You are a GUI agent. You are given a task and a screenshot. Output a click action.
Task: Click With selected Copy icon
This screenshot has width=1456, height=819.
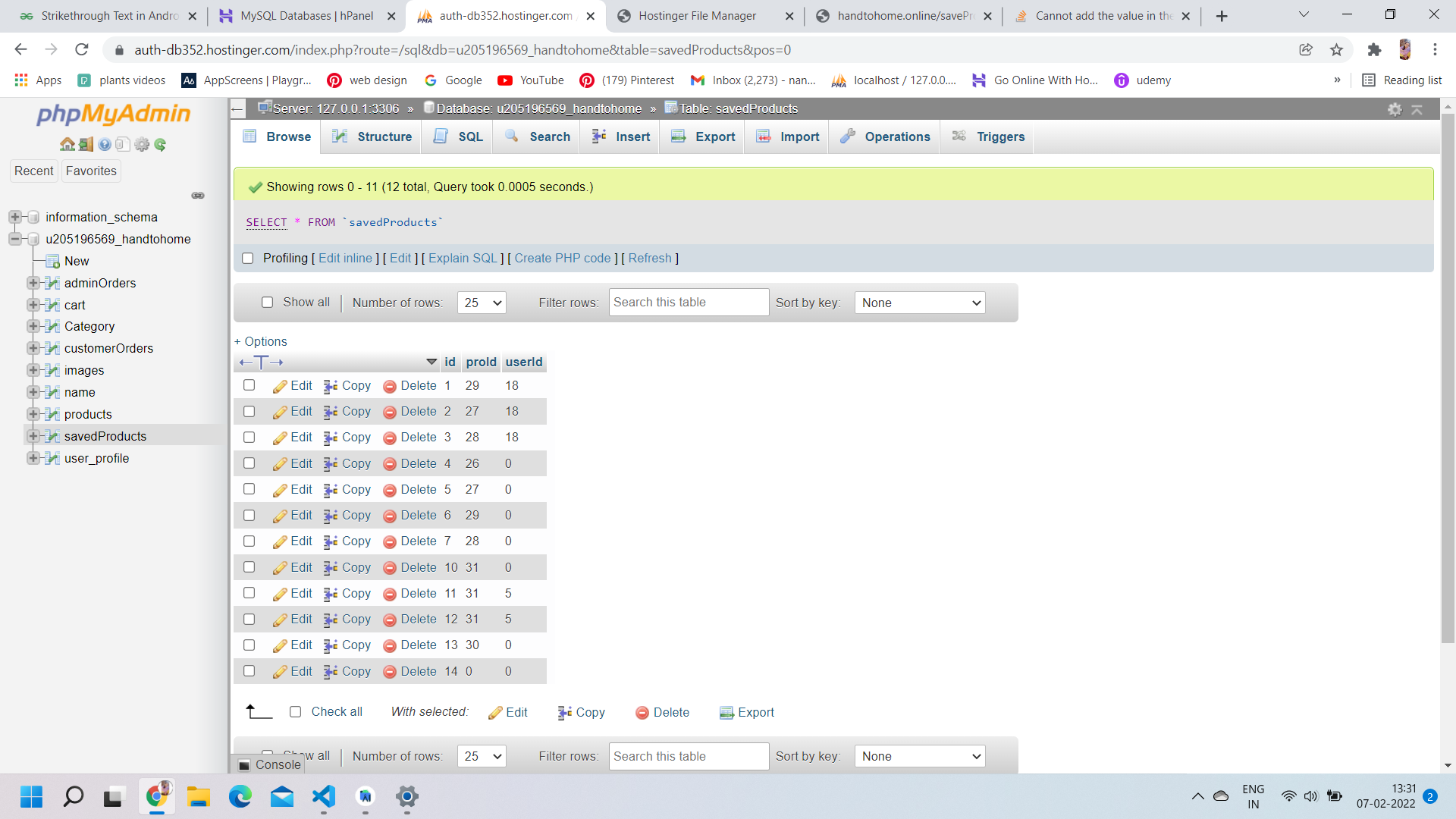coord(565,713)
